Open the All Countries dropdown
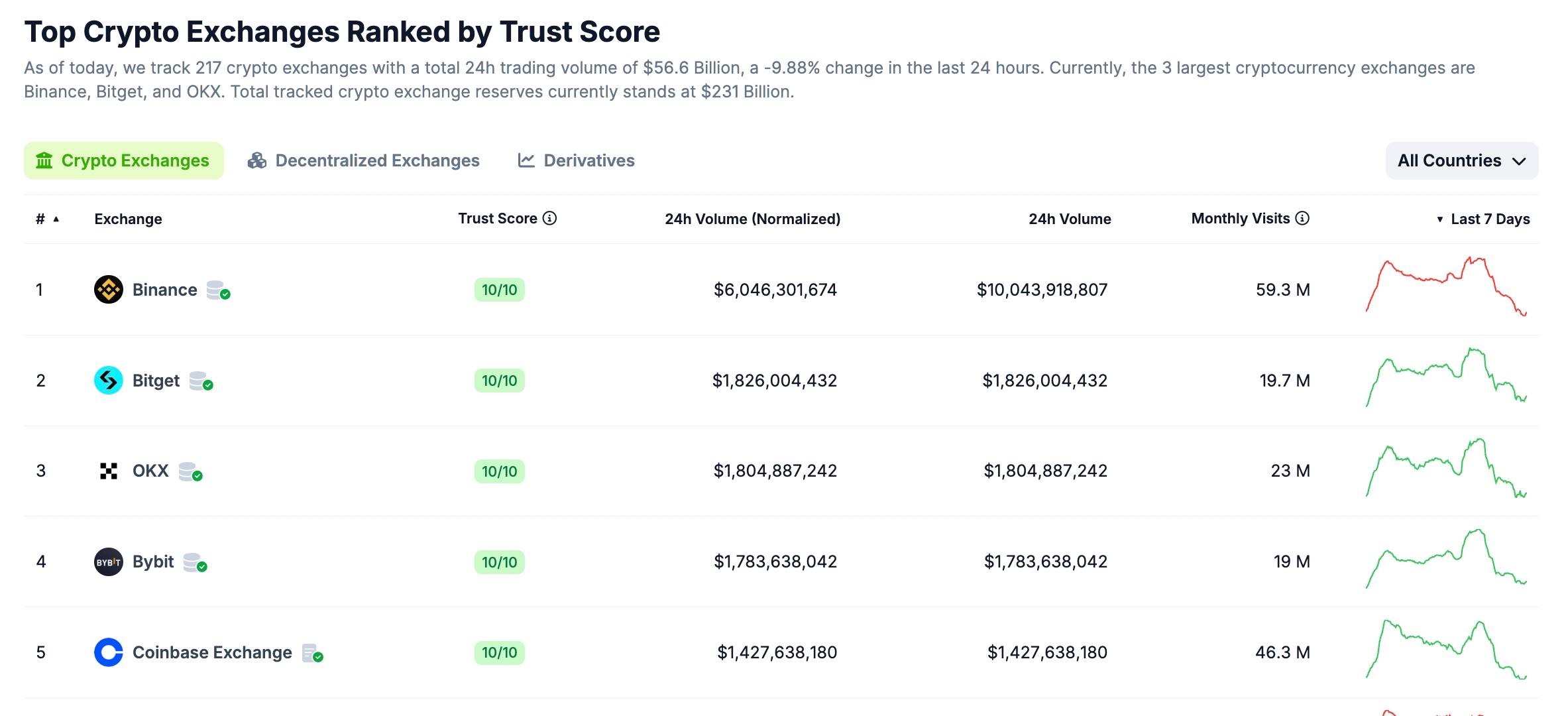This screenshot has height=716, width=1568. 1462,160
